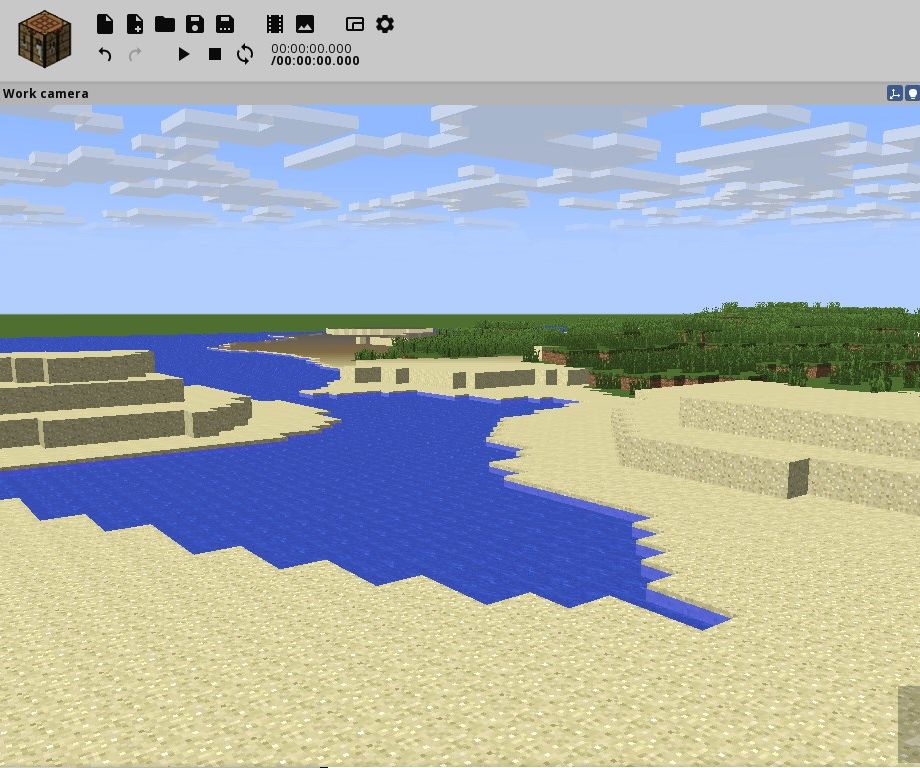920x768 pixels.
Task: Toggle the axis gizmo display
Action: (893, 92)
